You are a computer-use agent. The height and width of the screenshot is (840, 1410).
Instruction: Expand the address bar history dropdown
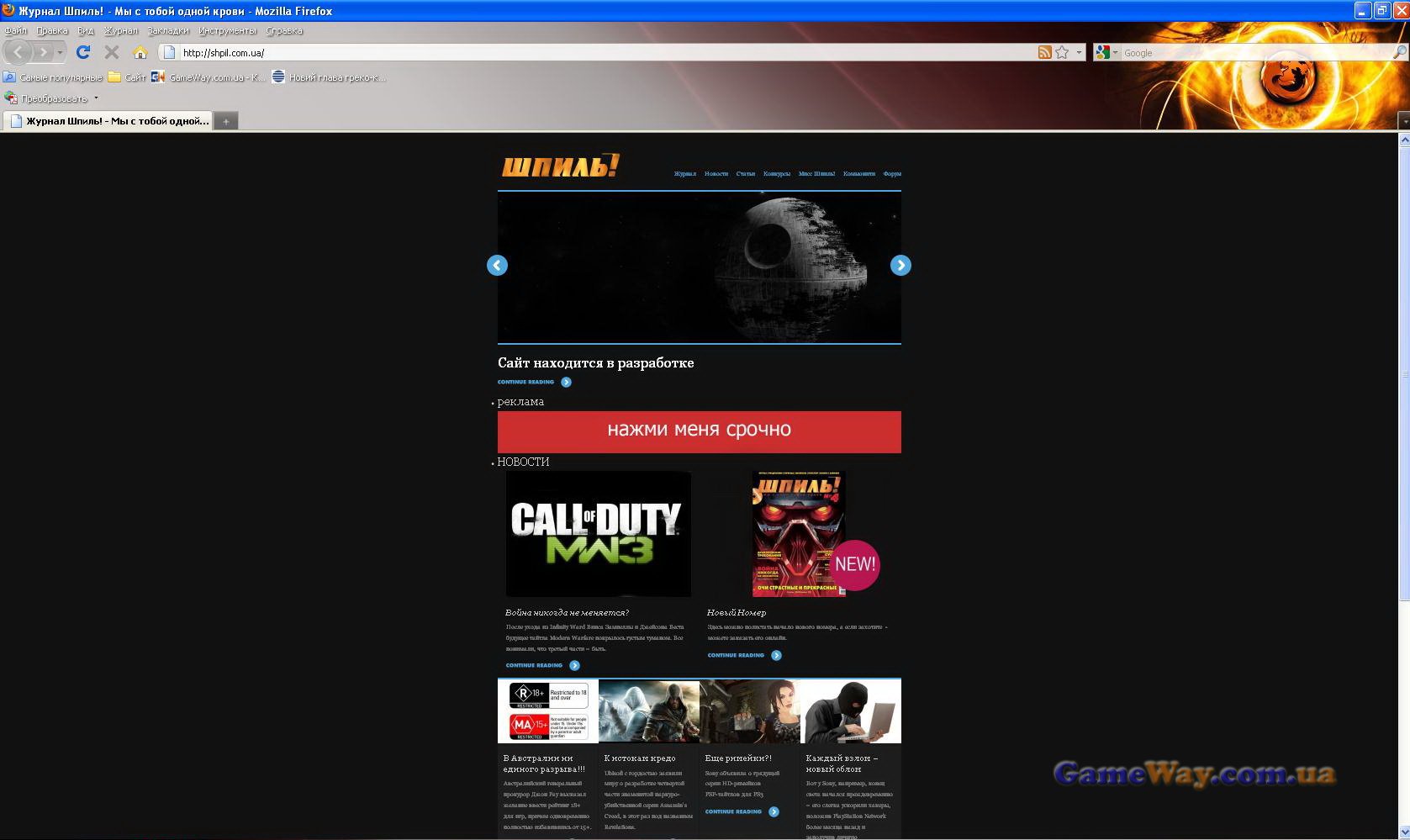(x=1080, y=52)
